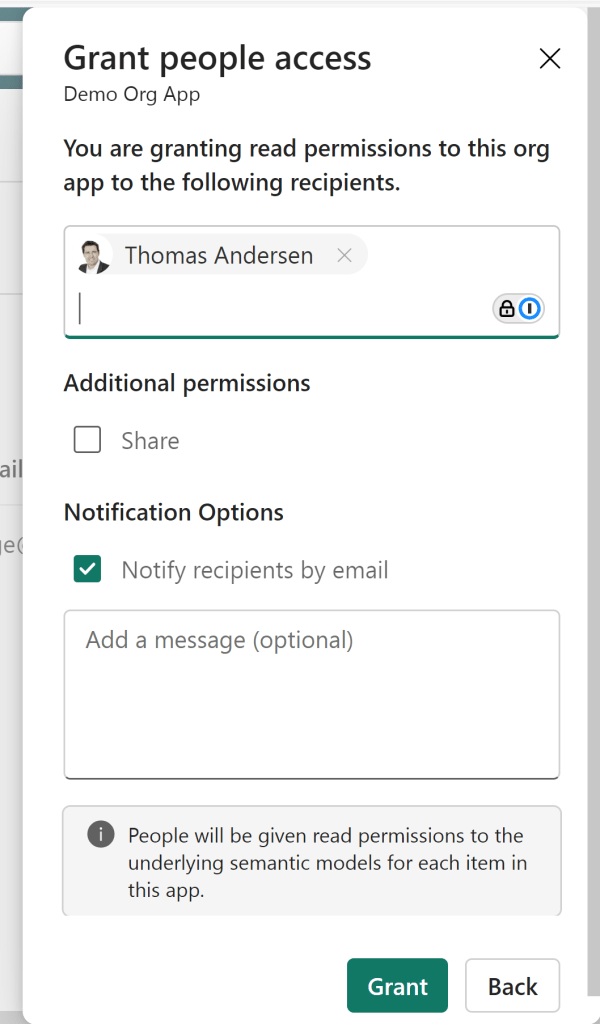Click the info icon beside permissions note
Viewport: 600px width, 1024px height.
(101, 834)
